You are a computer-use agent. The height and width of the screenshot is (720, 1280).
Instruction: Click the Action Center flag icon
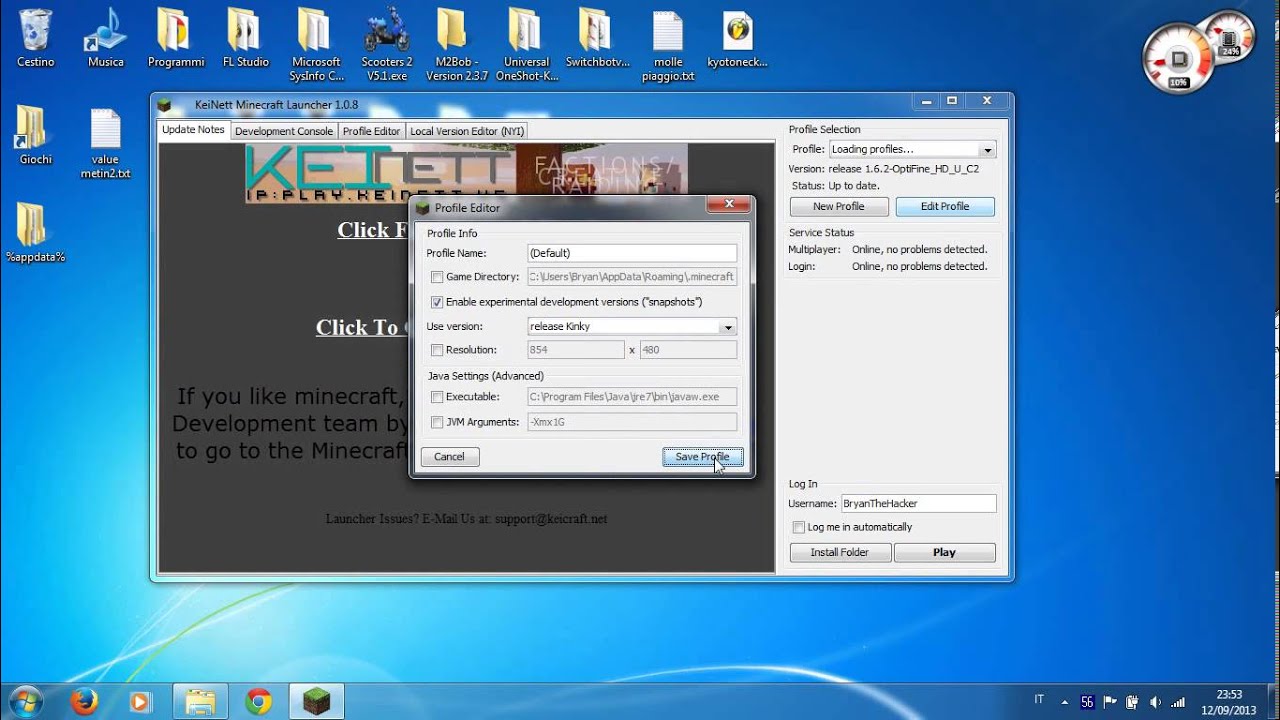(1109, 702)
